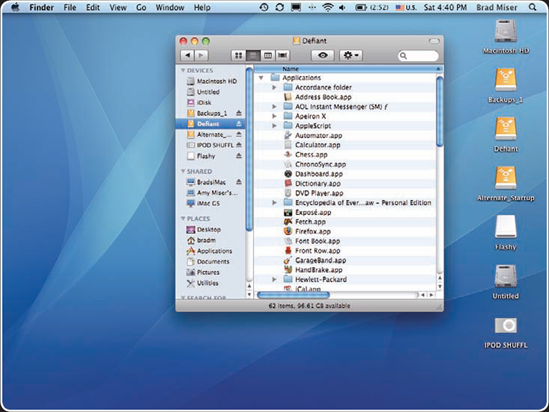
Task: Expand the Apeiron X folder
Action: point(274,116)
